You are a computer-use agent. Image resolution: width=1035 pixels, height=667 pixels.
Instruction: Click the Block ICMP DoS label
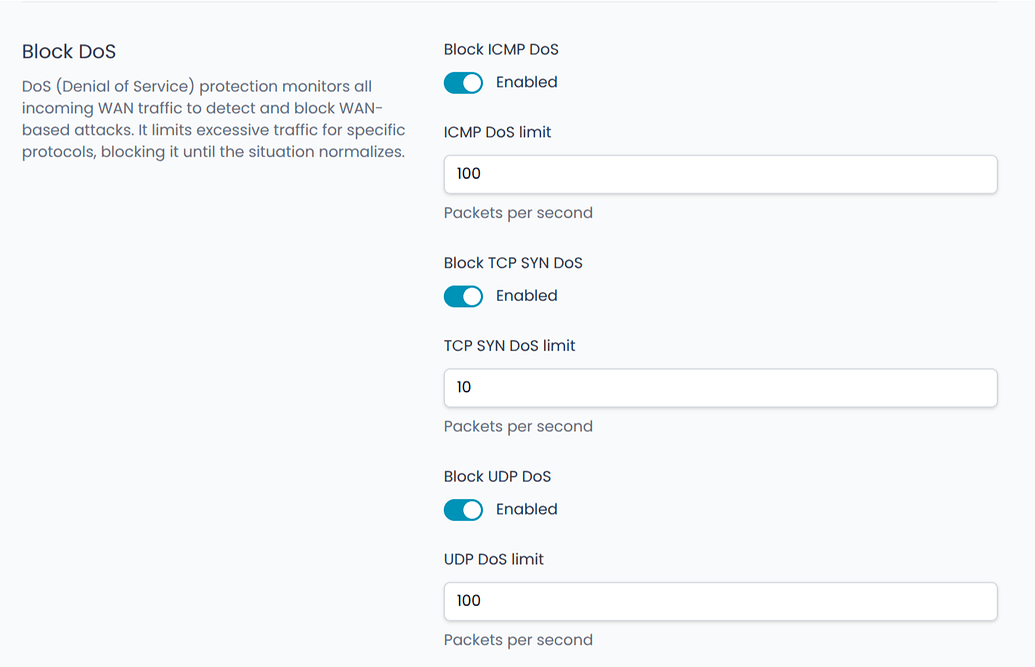[501, 50]
